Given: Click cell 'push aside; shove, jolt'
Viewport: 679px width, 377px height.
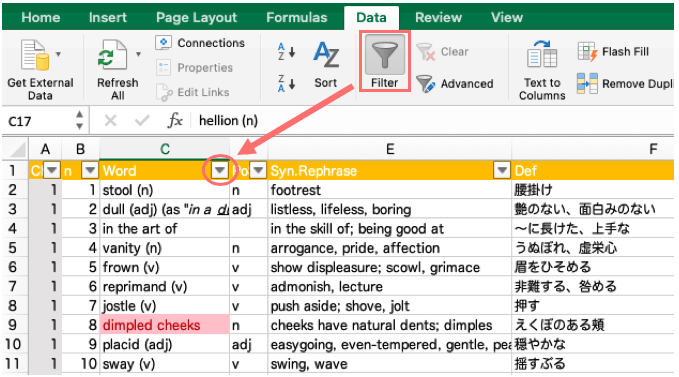Looking at the screenshot, I should coord(390,306).
